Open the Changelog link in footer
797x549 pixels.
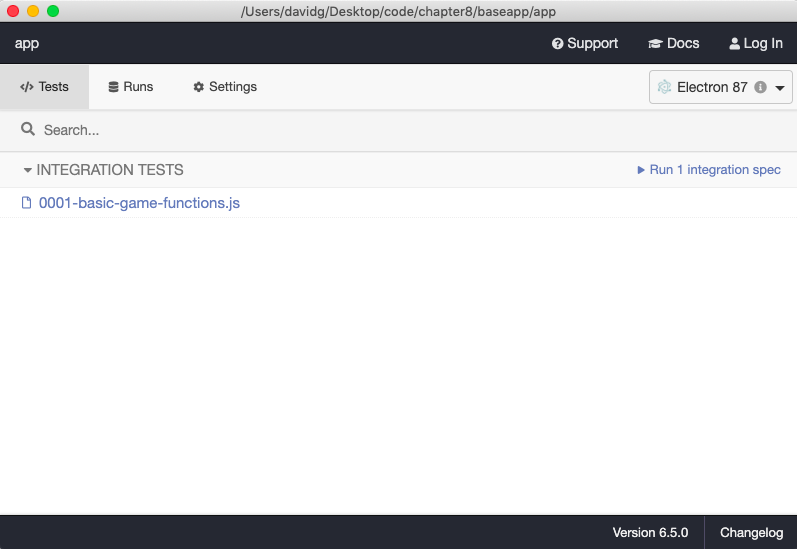pyautogui.click(x=751, y=533)
